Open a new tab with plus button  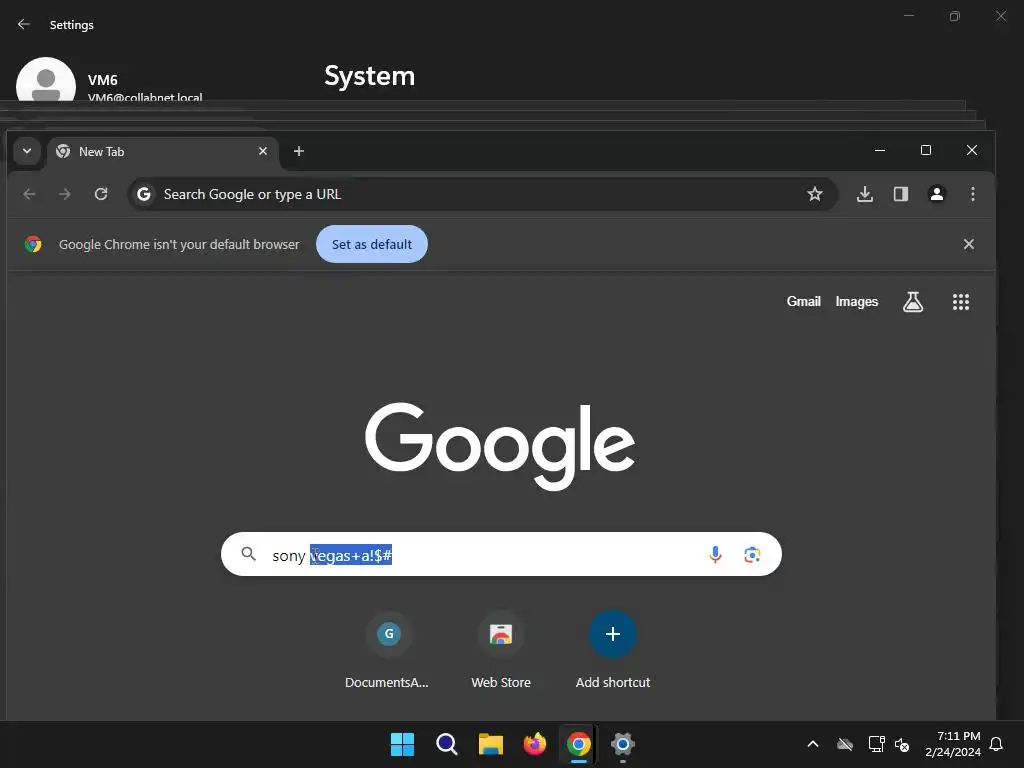298,151
